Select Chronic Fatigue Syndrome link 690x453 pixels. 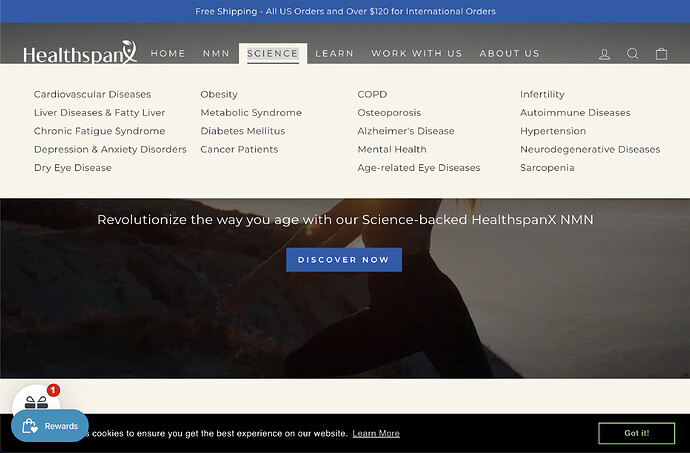point(99,131)
